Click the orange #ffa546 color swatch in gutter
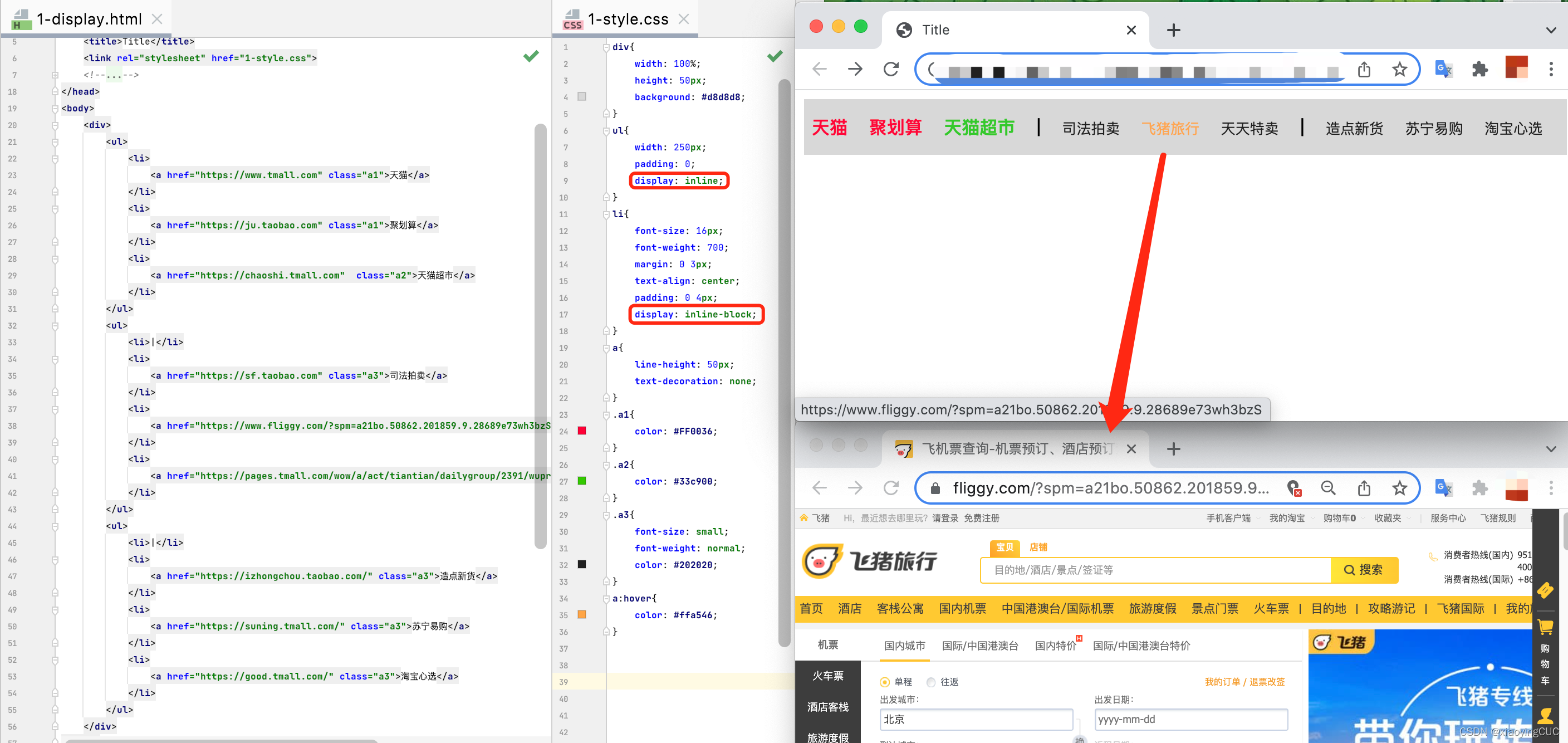Screen dimensions: 1568x743 (581, 614)
